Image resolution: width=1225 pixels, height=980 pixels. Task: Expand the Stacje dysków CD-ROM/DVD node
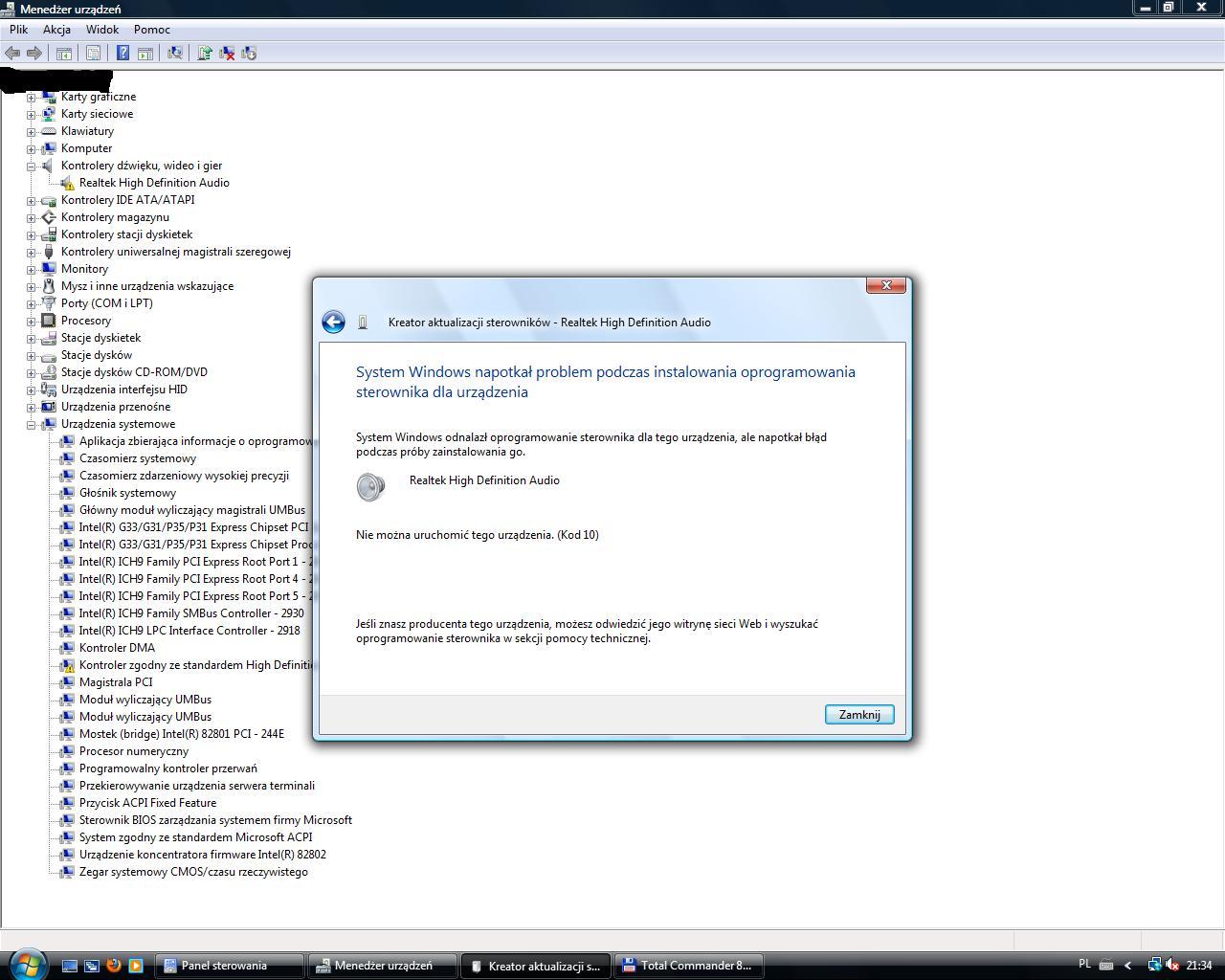(x=32, y=372)
